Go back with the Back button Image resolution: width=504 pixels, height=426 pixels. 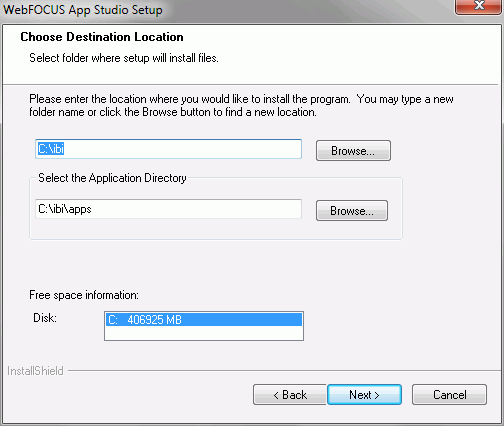(x=290, y=395)
